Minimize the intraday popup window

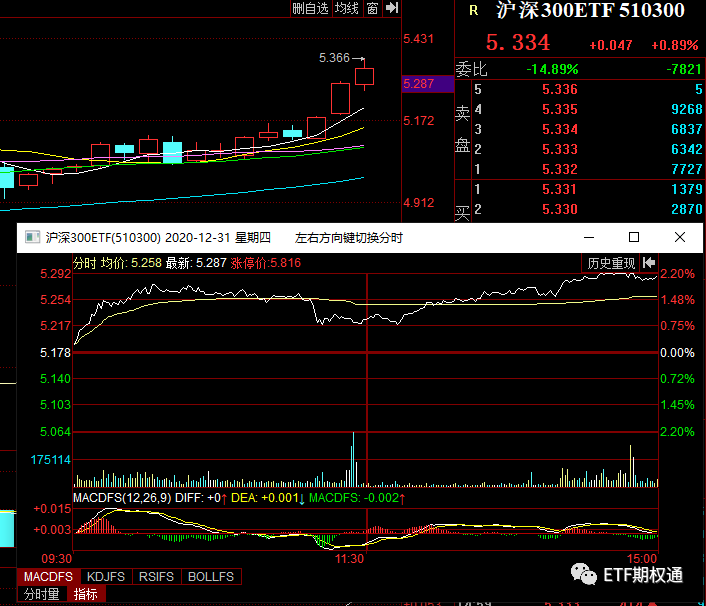click(x=589, y=237)
